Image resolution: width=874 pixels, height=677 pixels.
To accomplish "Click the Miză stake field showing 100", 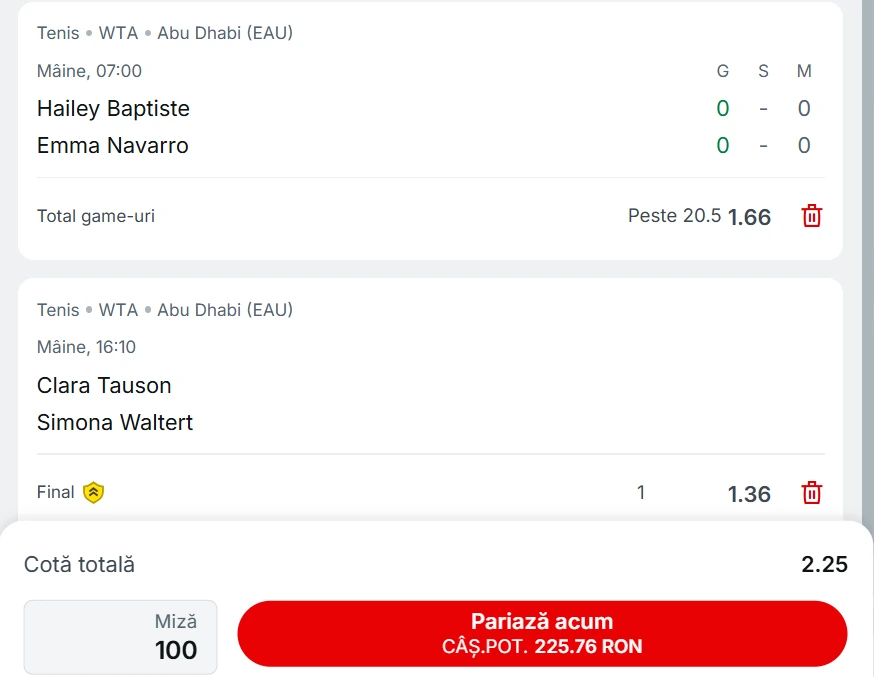I will 120,637.
